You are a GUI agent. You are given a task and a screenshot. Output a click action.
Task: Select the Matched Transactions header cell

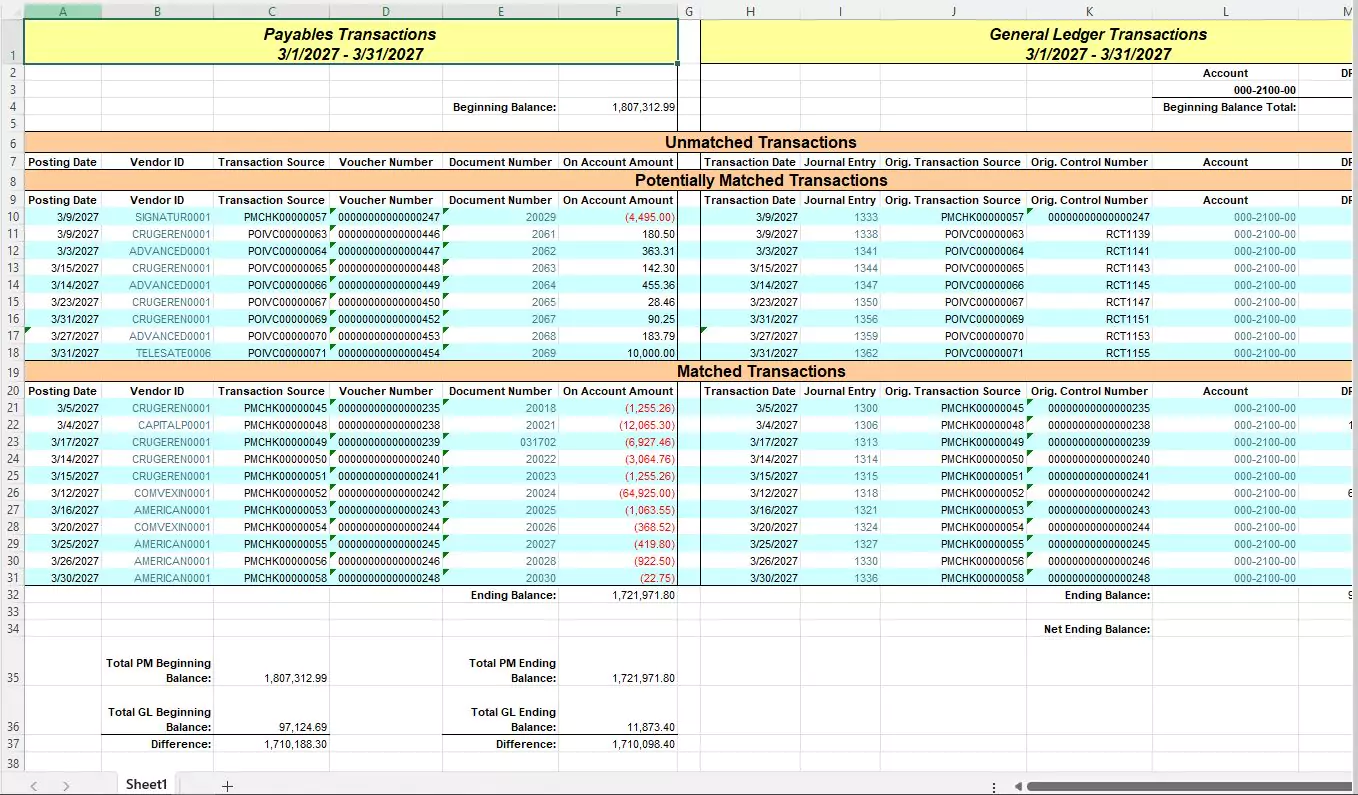point(761,371)
